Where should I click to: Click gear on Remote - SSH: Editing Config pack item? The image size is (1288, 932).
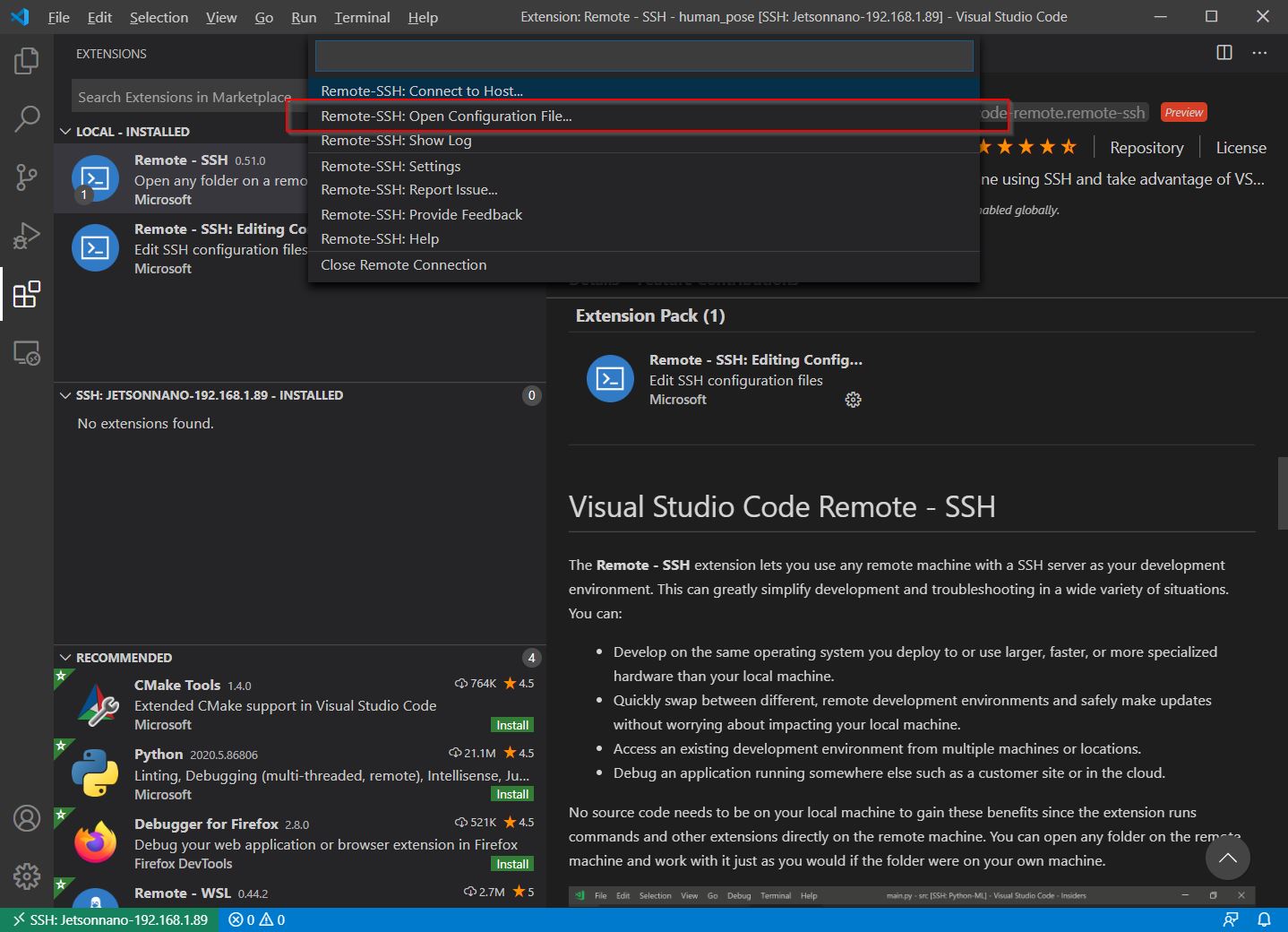coord(853,400)
